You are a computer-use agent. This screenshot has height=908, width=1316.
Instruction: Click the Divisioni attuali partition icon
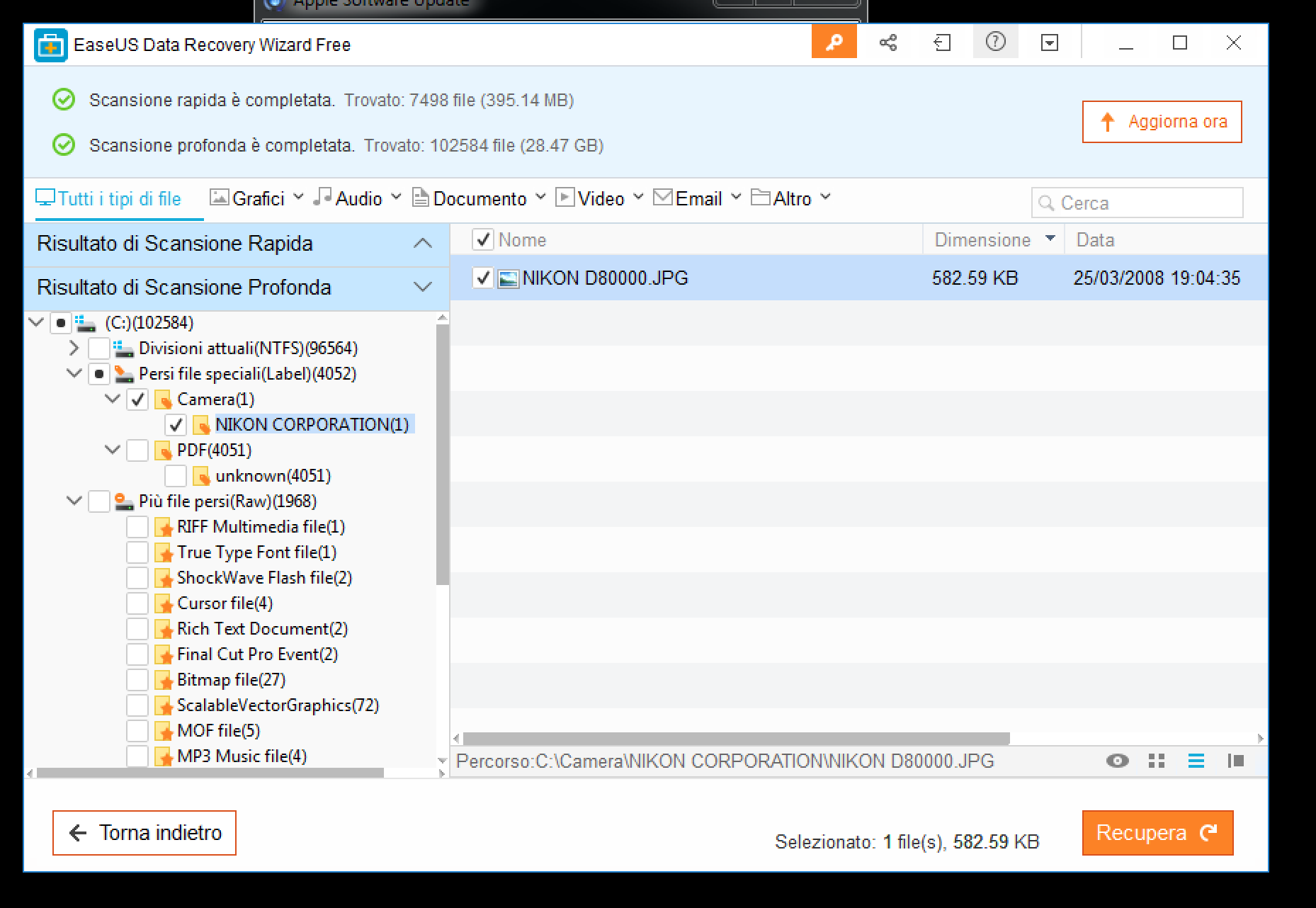point(123,348)
